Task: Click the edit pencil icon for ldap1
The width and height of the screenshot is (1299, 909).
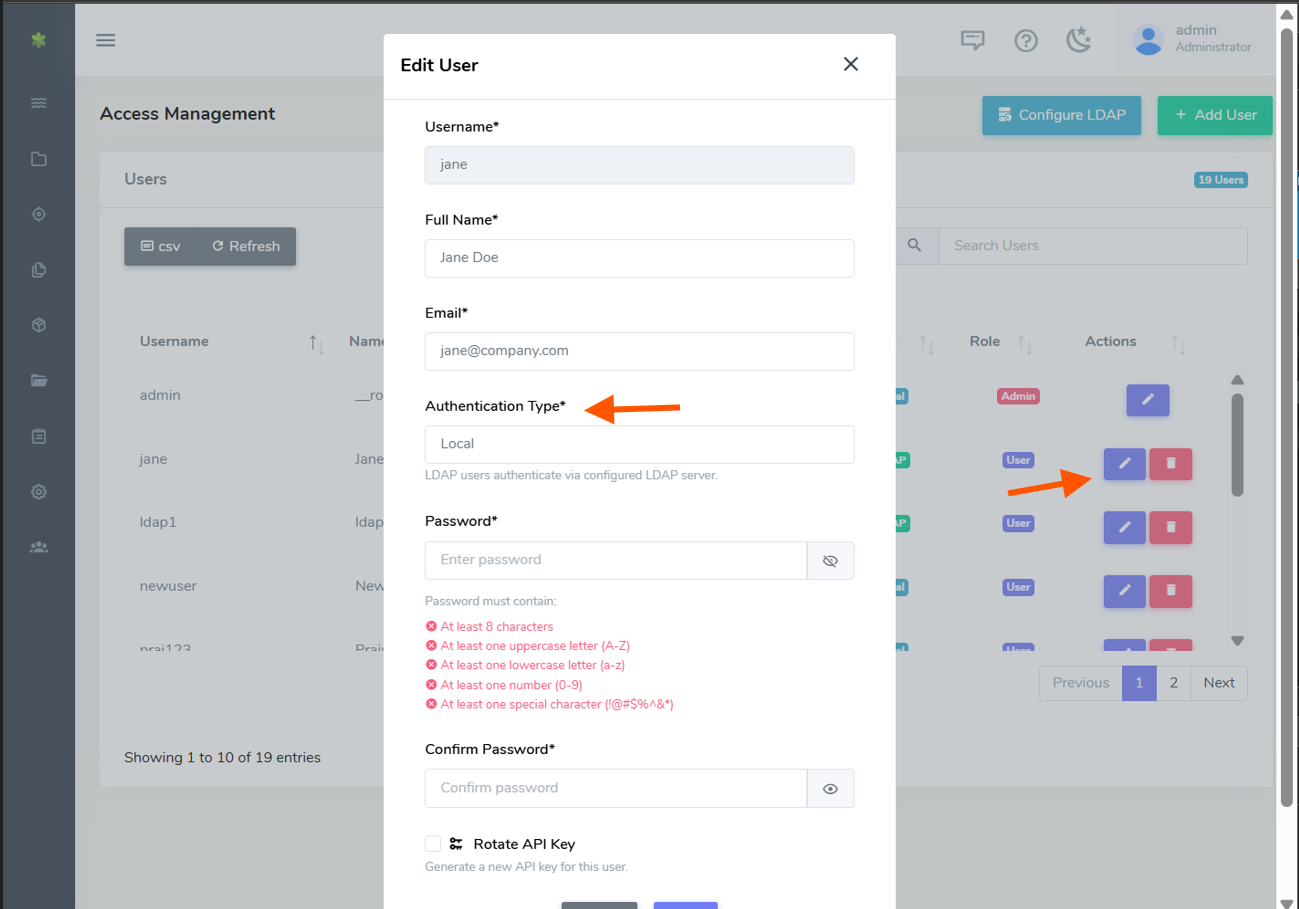Action: coord(1124,527)
